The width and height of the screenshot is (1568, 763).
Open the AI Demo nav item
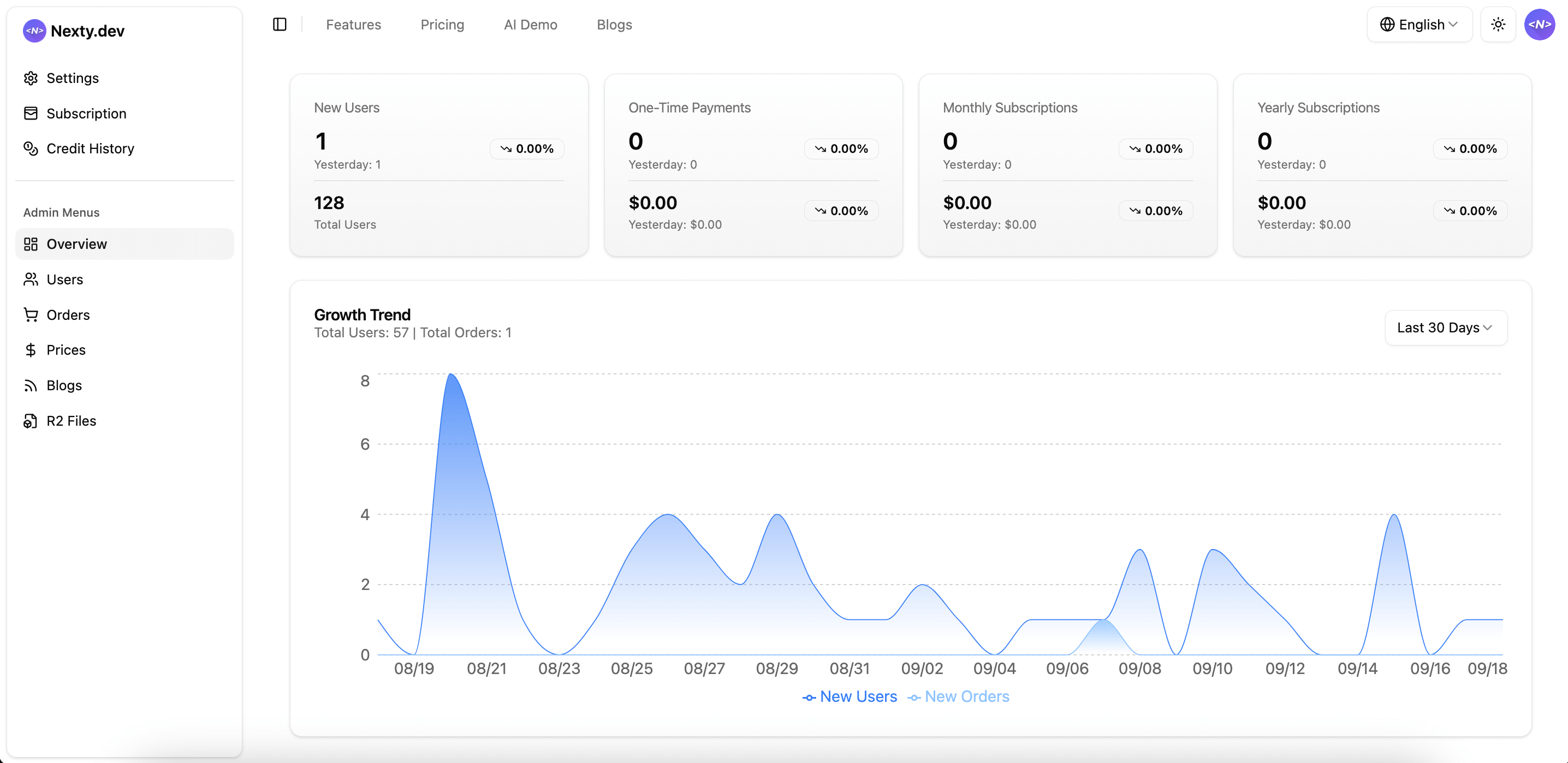[x=530, y=25]
